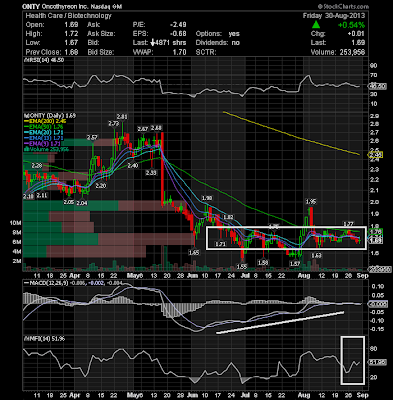The width and height of the screenshot is (393, 400).
Task: Click the MFI(14) indicator label
Action: tap(44, 339)
